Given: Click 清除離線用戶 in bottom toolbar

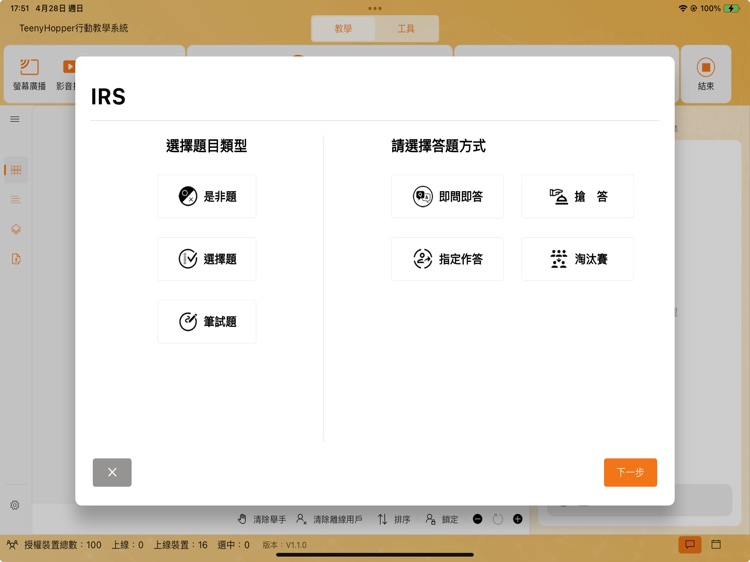Looking at the screenshot, I should [x=329, y=519].
